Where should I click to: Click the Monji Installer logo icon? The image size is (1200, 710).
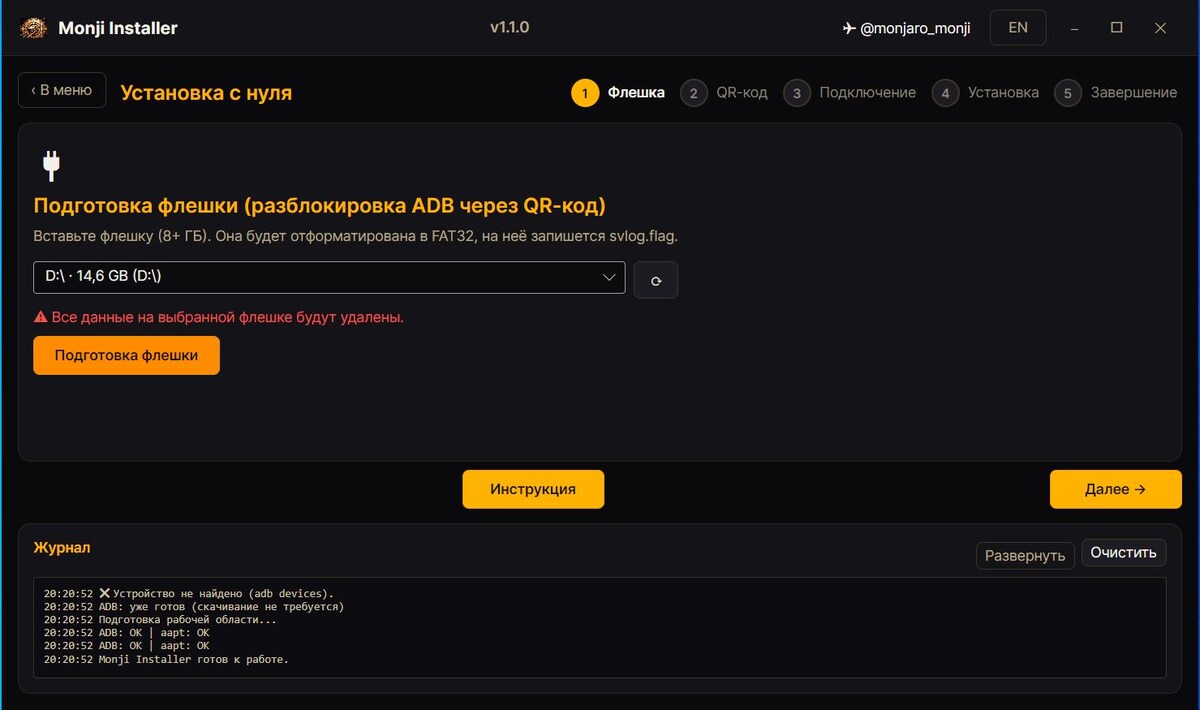[x=33, y=28]
